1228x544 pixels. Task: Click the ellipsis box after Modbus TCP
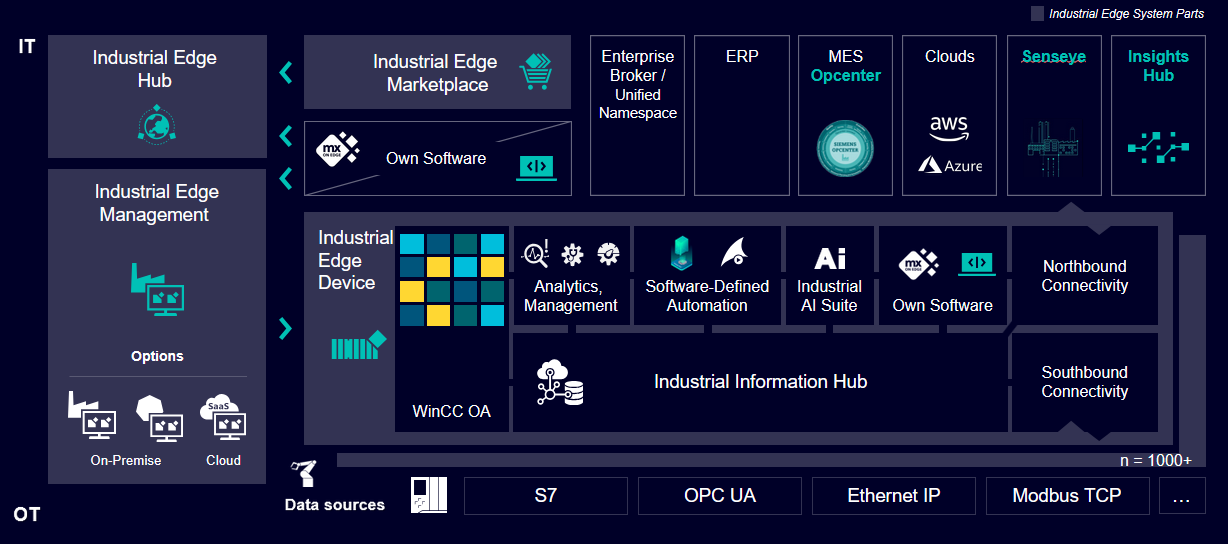coord(1181,495)
